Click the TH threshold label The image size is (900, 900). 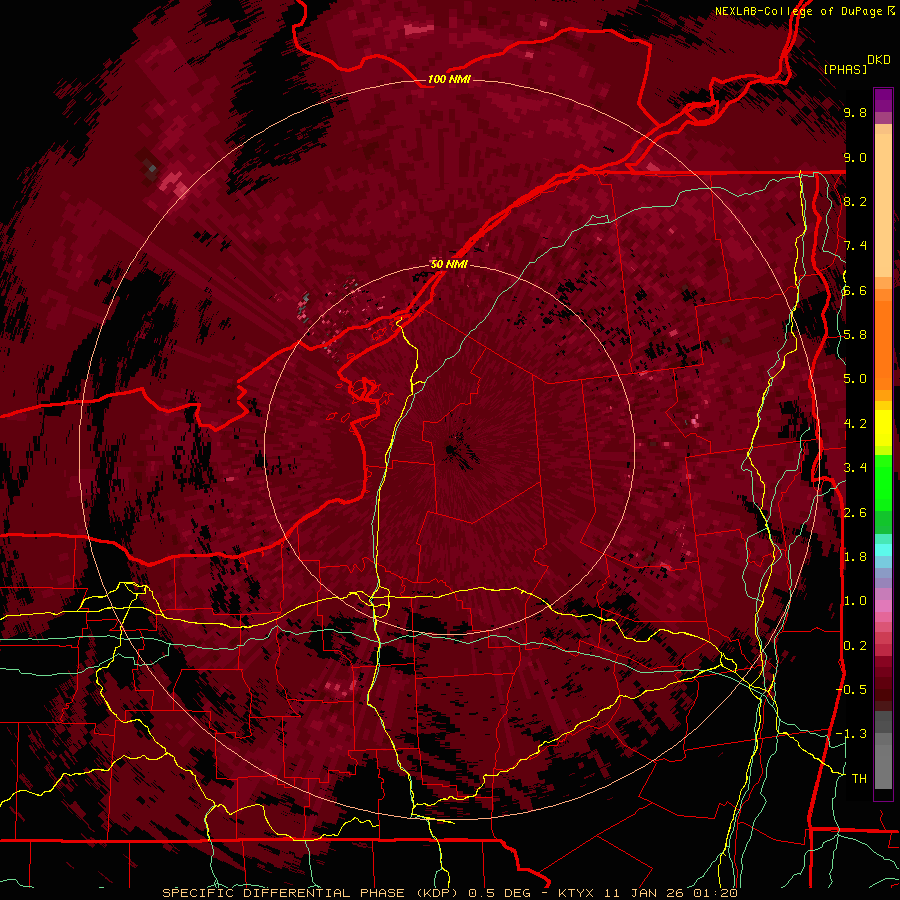859,779
